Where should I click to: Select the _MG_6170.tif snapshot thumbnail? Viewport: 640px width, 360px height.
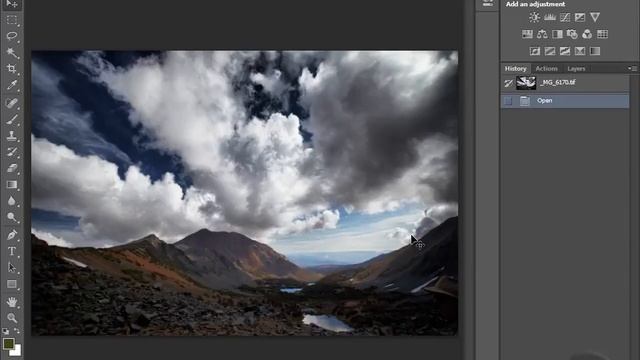[x=526, y=83]
